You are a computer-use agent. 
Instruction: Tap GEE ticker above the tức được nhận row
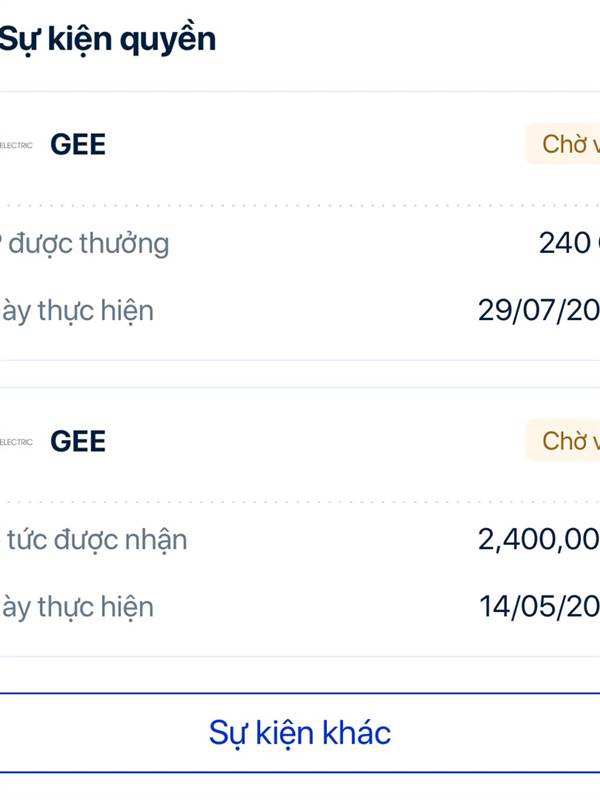tap(78, 441)
